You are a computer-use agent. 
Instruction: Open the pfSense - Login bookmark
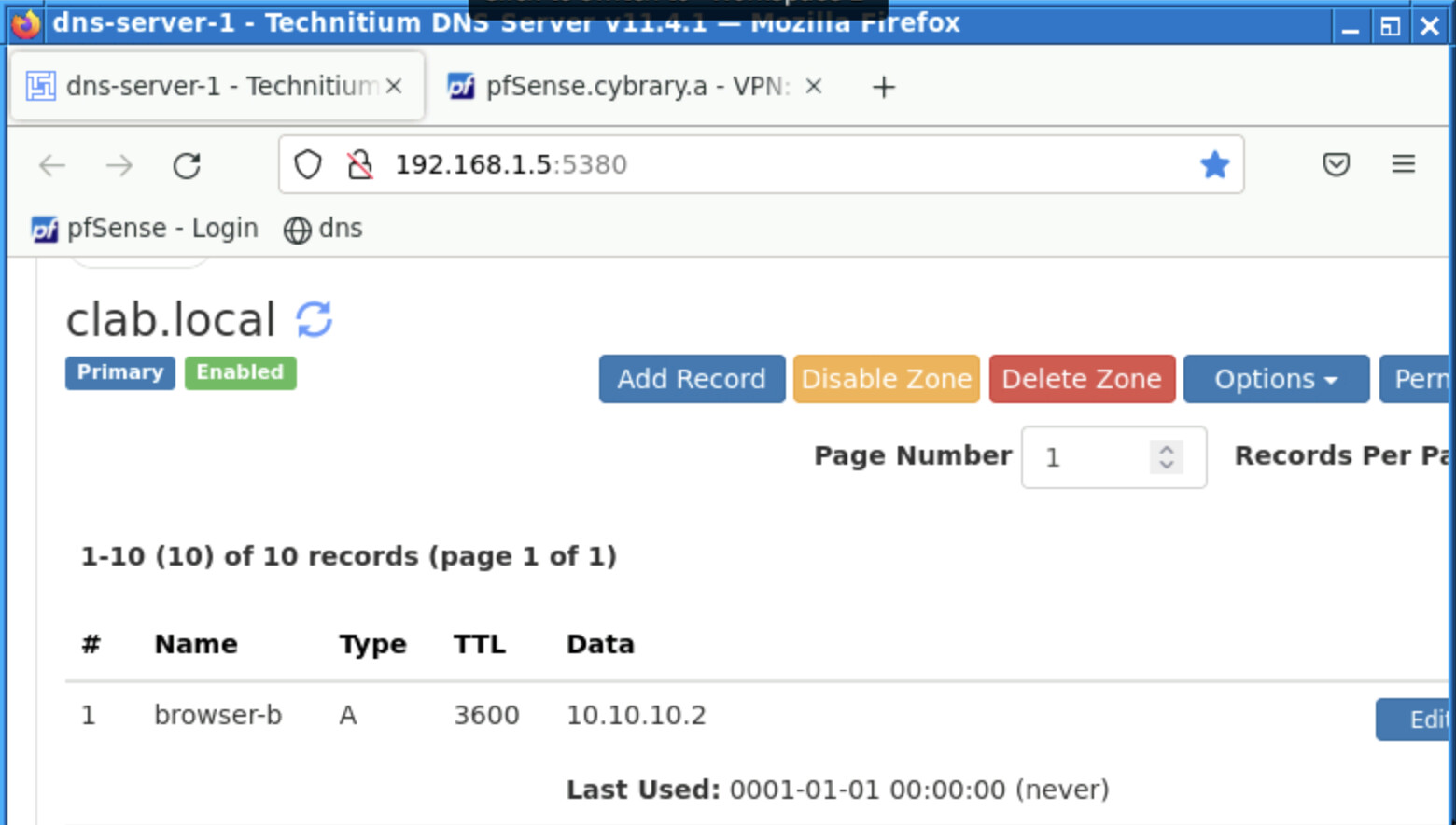pyautogui.click(x=145, y=229)
